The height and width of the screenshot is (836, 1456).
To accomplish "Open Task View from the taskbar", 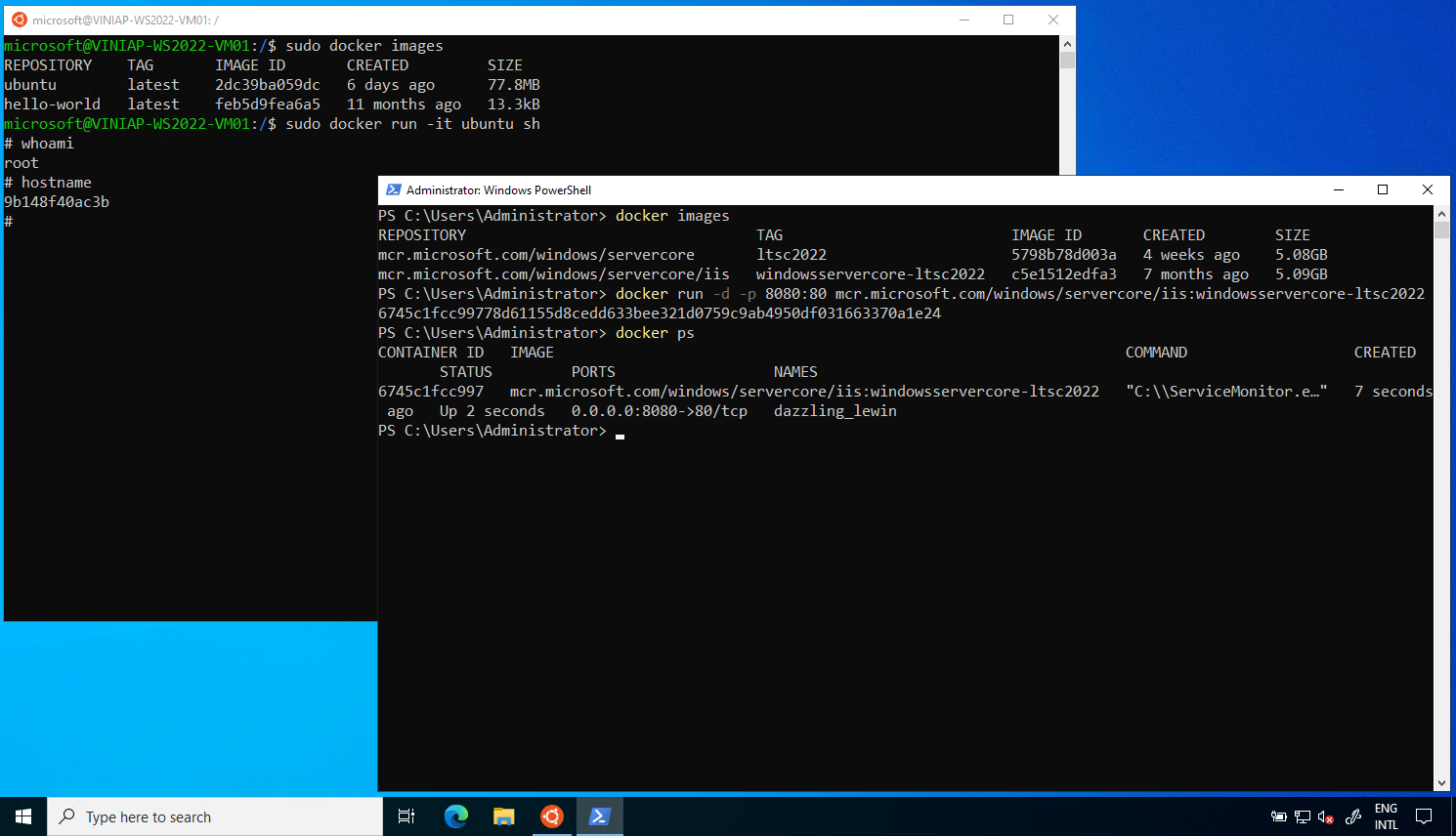I will (407, 816).
